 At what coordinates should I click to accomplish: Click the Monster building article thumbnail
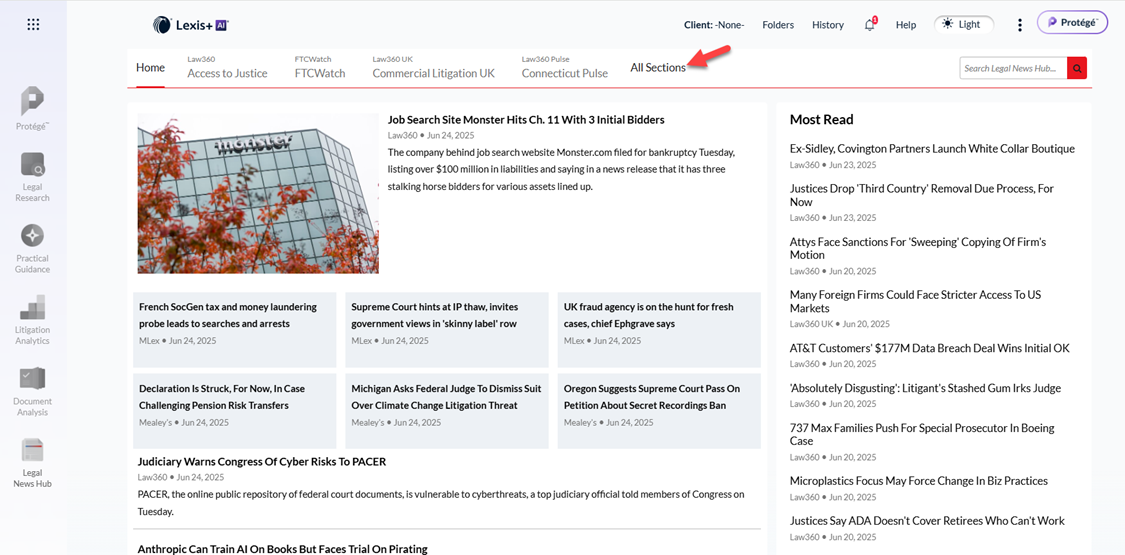(x=258, y=193)
